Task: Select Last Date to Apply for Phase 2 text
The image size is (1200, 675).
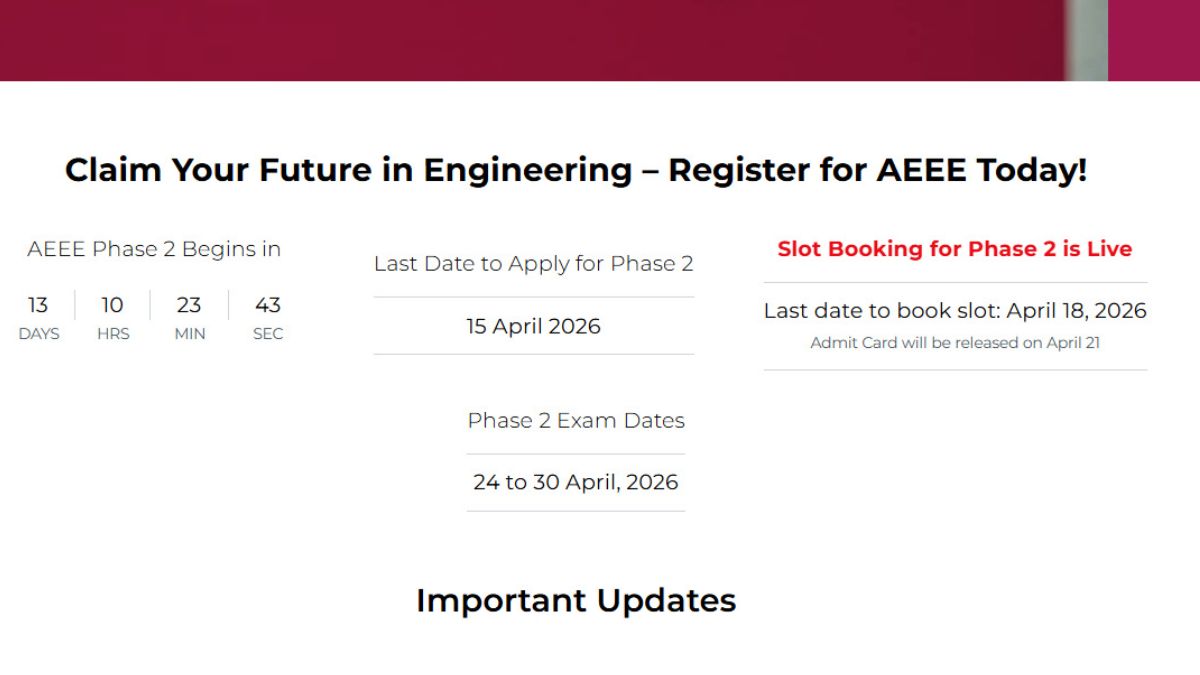Action: click(533, 264)
